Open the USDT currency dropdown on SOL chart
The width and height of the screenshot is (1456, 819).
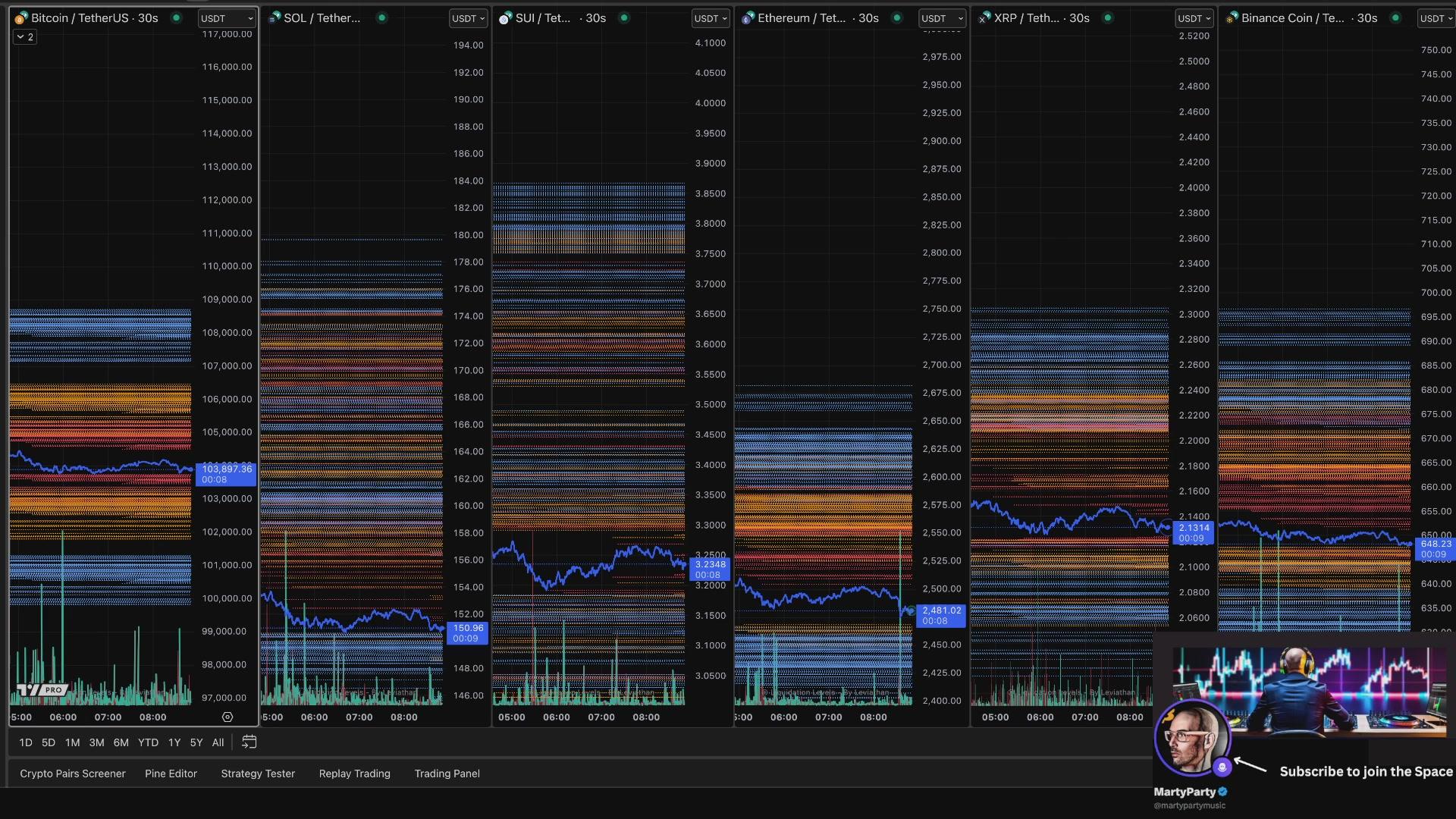click(x=468, y=18)
